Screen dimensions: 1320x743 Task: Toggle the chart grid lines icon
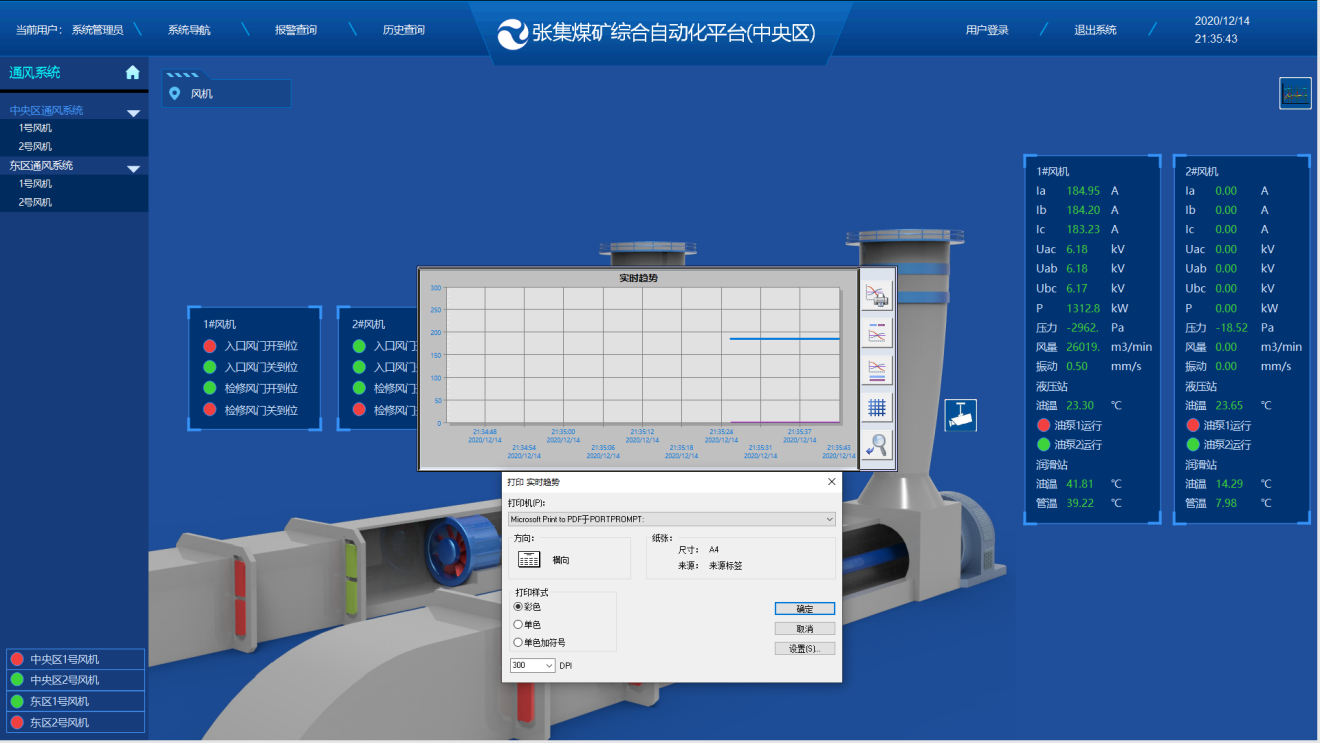click(x=877, y=407)
